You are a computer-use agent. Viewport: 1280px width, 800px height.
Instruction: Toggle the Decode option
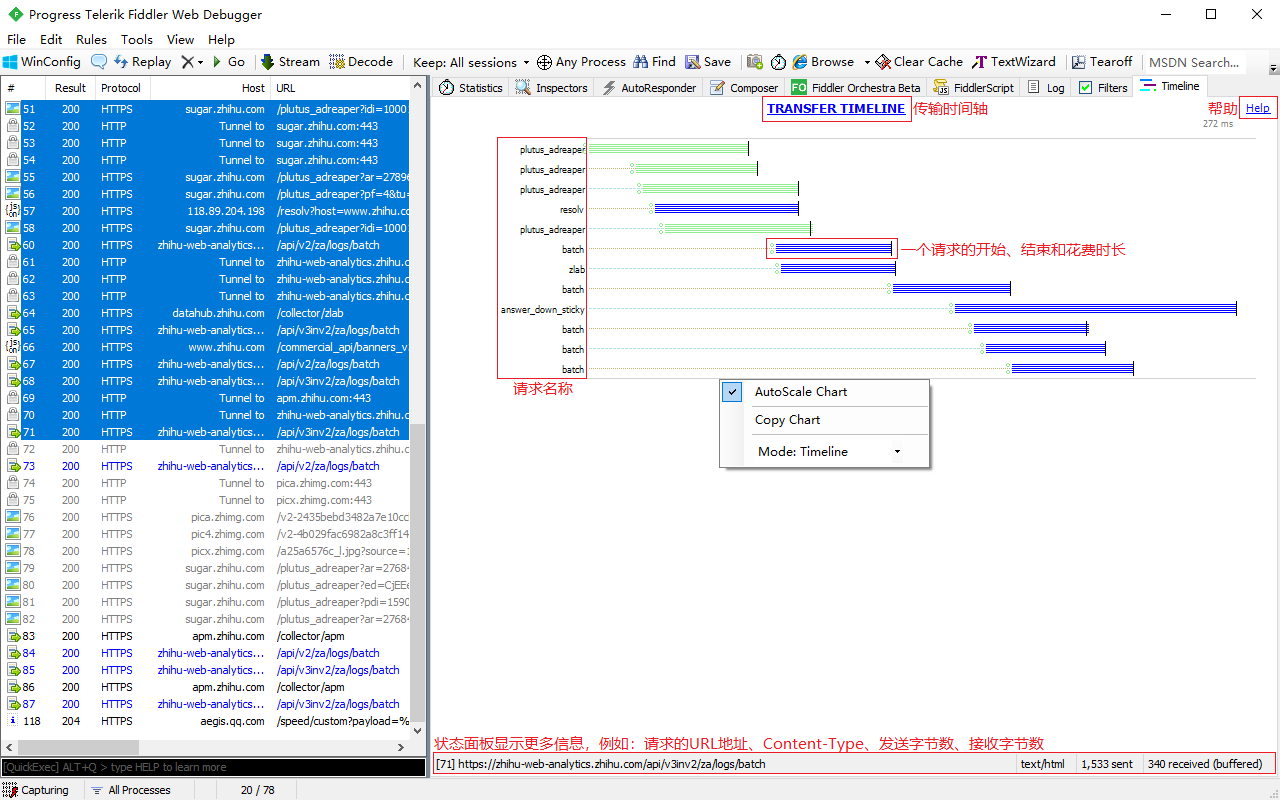point(361,62)
